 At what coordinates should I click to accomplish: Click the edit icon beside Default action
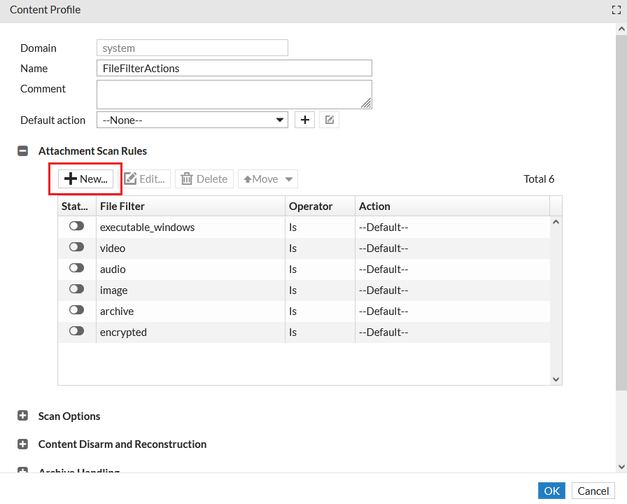point(329,120)
